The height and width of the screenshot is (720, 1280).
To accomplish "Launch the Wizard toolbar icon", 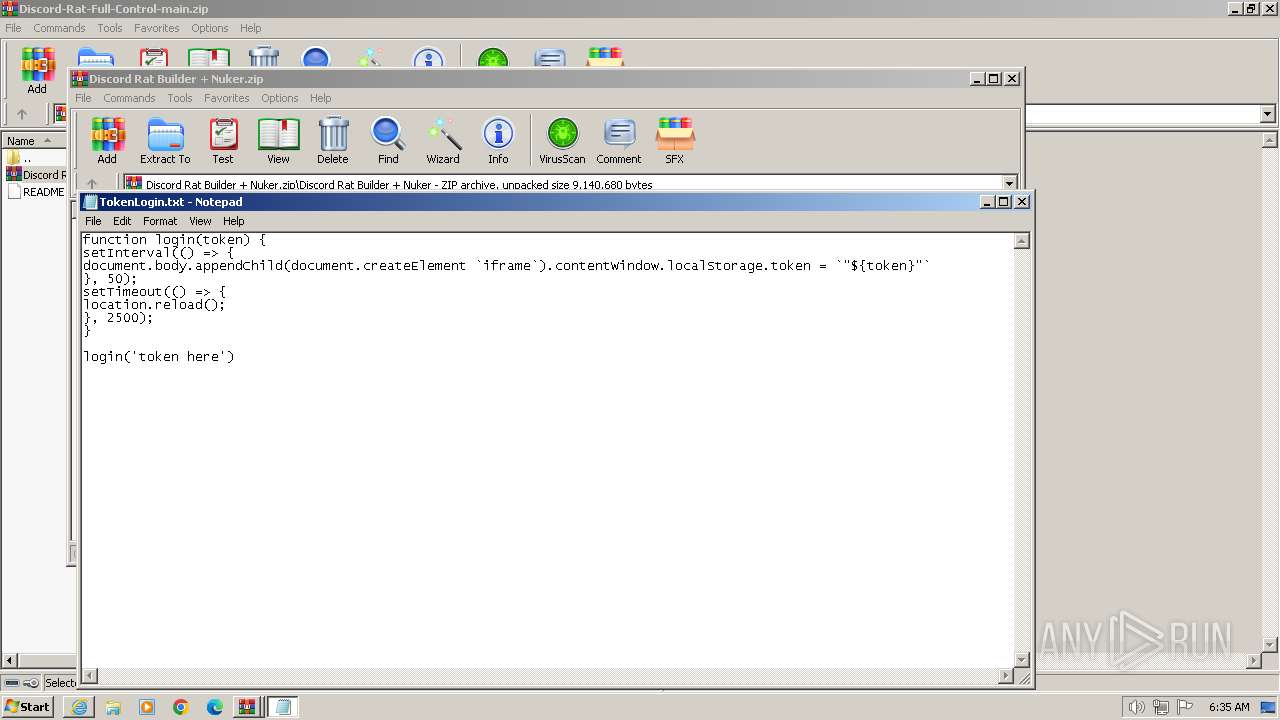I will 443,140.
